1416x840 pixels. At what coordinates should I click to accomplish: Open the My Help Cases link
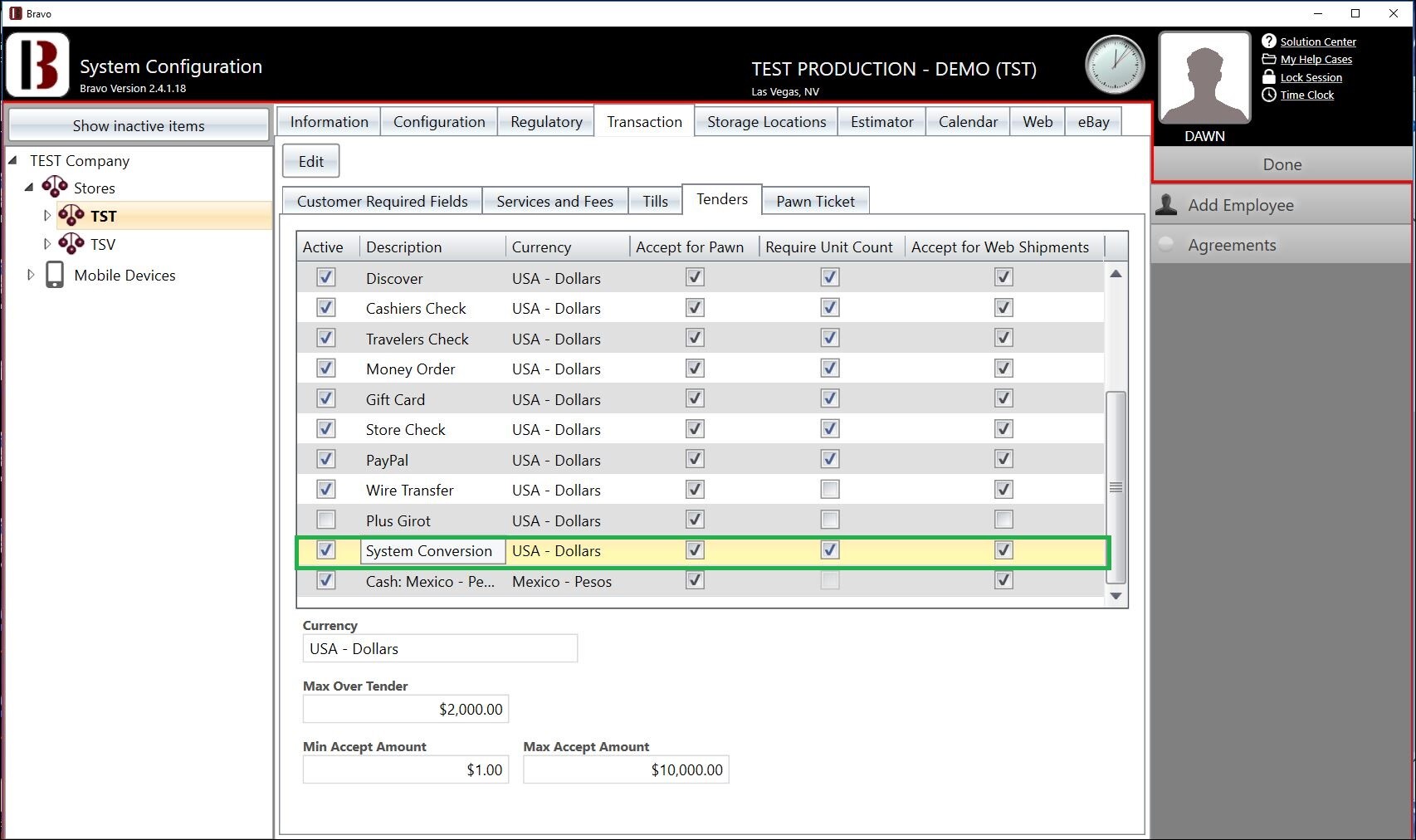click(1316, 59)
